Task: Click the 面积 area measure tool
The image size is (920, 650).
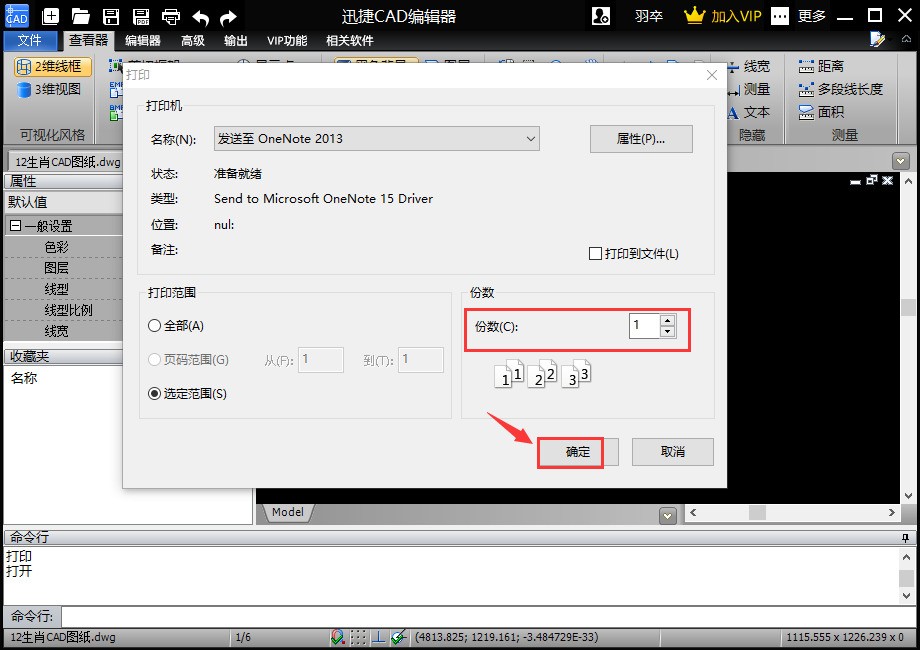Action: coord(821,111)
